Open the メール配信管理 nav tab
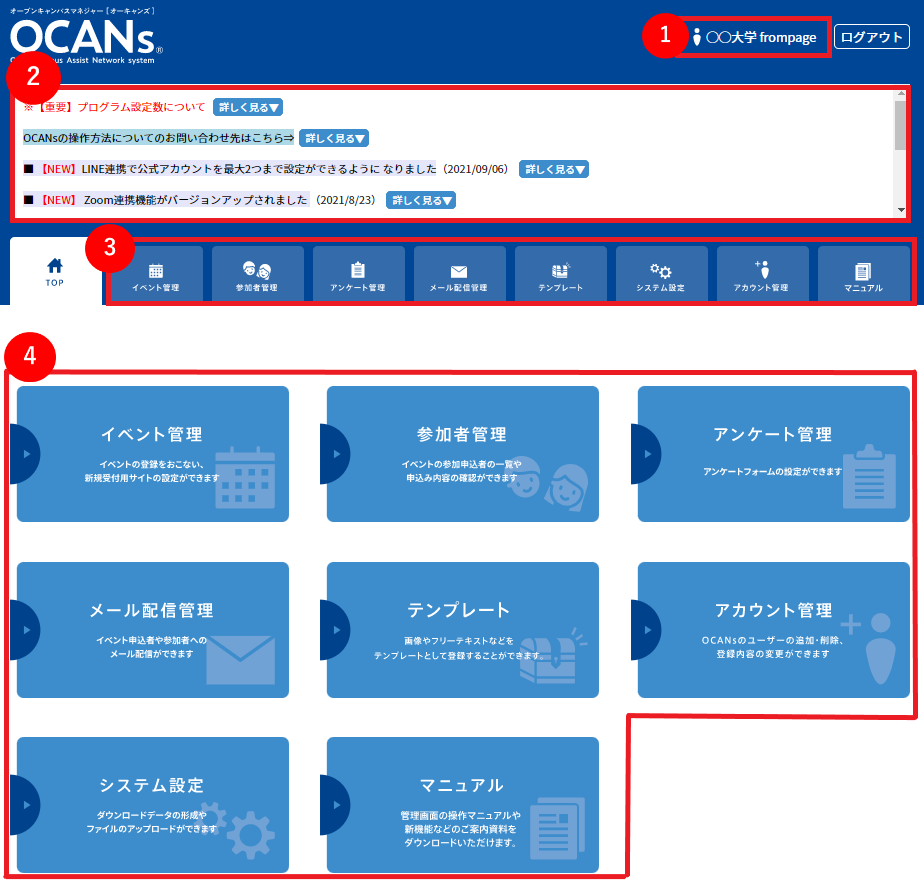 coord(459,275)
